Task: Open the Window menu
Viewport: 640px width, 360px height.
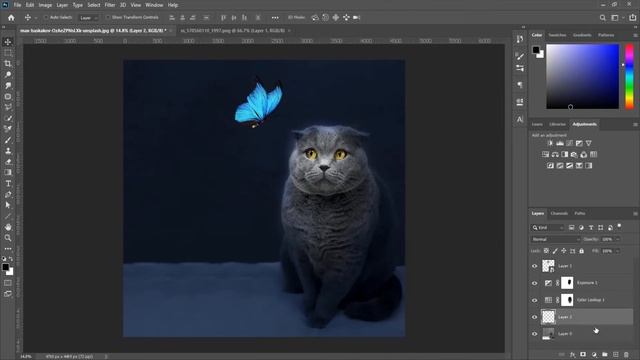Action: point(154,5)
